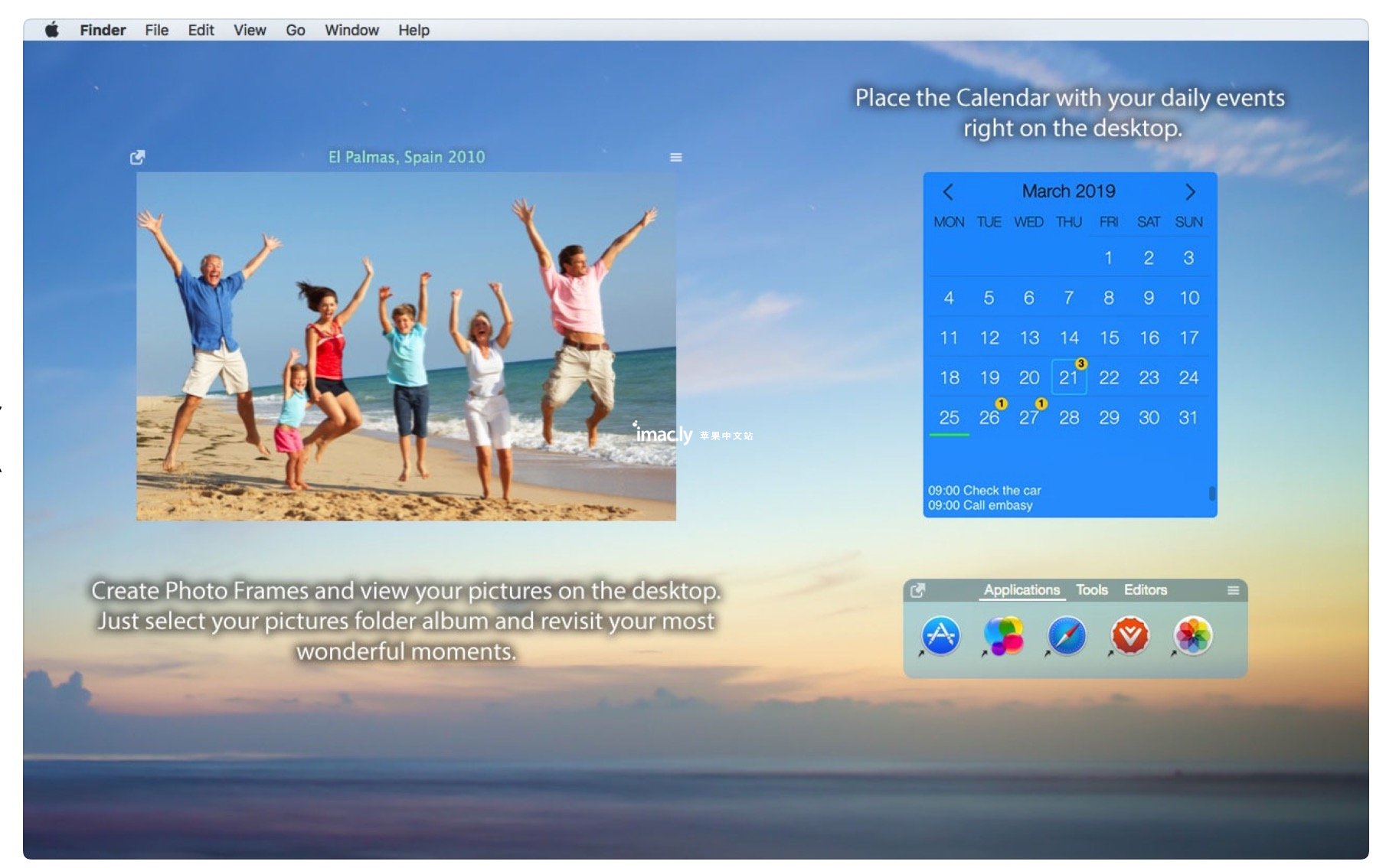1386x868 pixels.
Task: Launch the colorful Game Center icon
Action: 1003,635
